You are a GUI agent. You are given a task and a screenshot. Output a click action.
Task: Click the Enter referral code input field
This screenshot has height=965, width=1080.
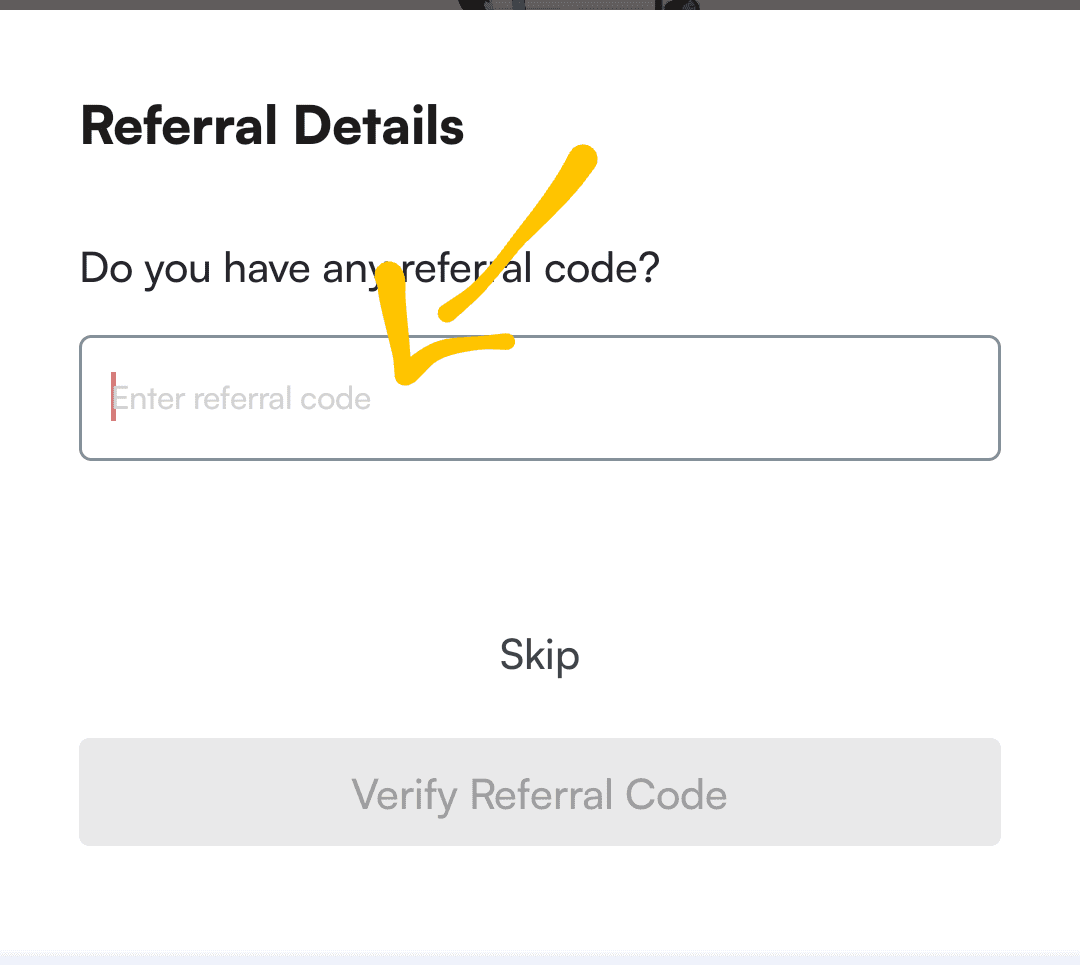(x=540, y=398)
